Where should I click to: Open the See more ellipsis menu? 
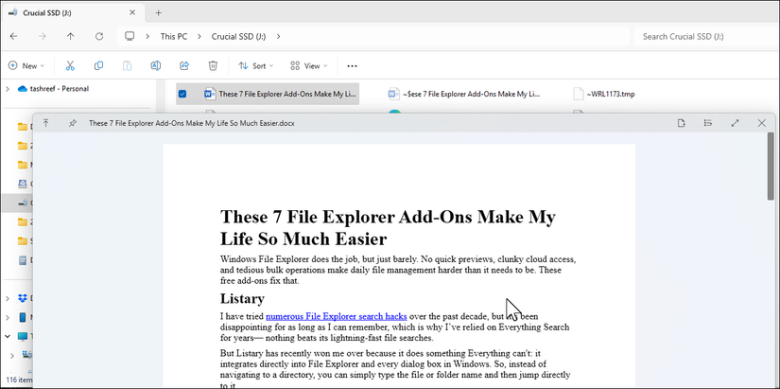[352, 66]
